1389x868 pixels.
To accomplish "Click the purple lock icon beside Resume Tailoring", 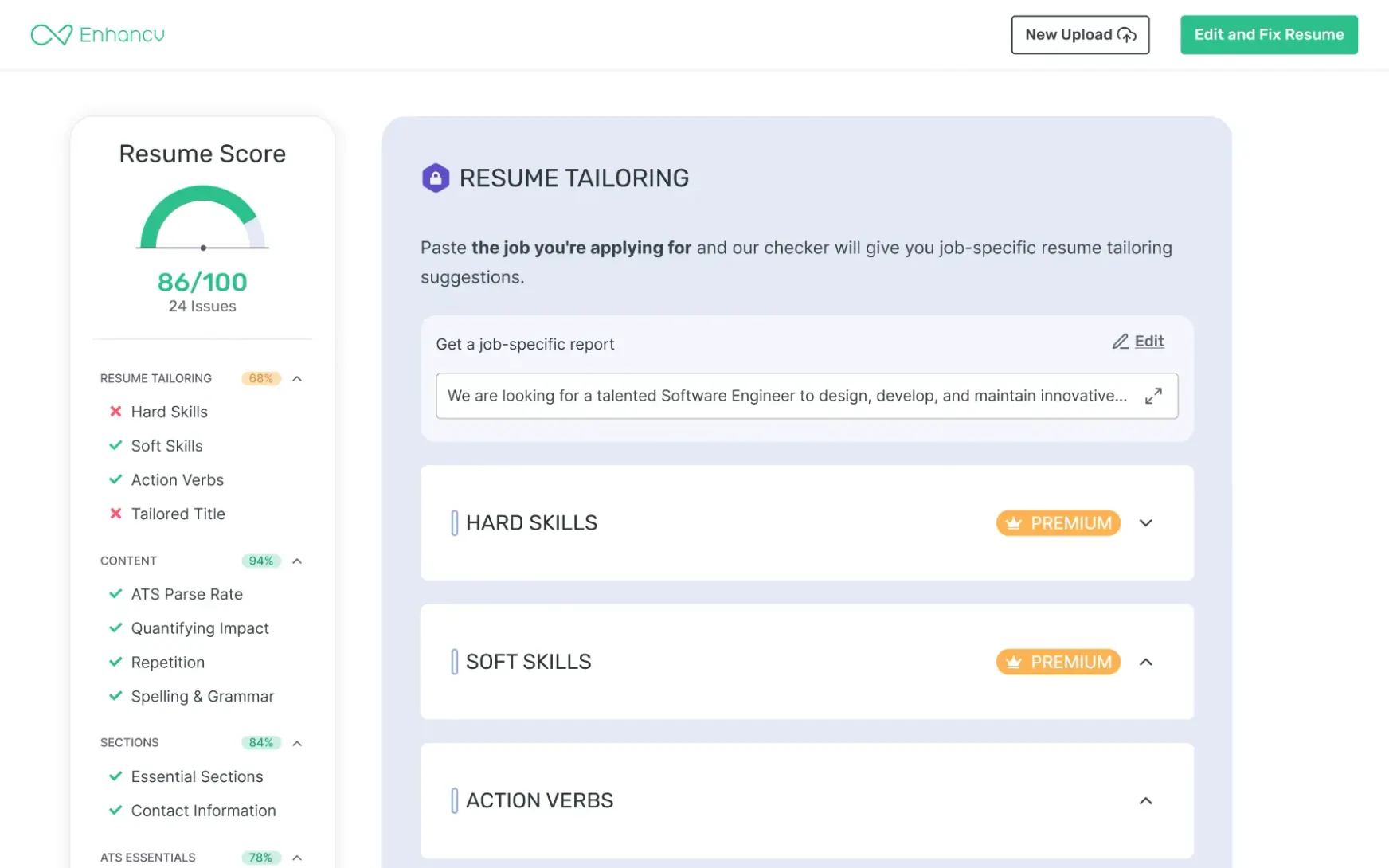I will (436, 178).
